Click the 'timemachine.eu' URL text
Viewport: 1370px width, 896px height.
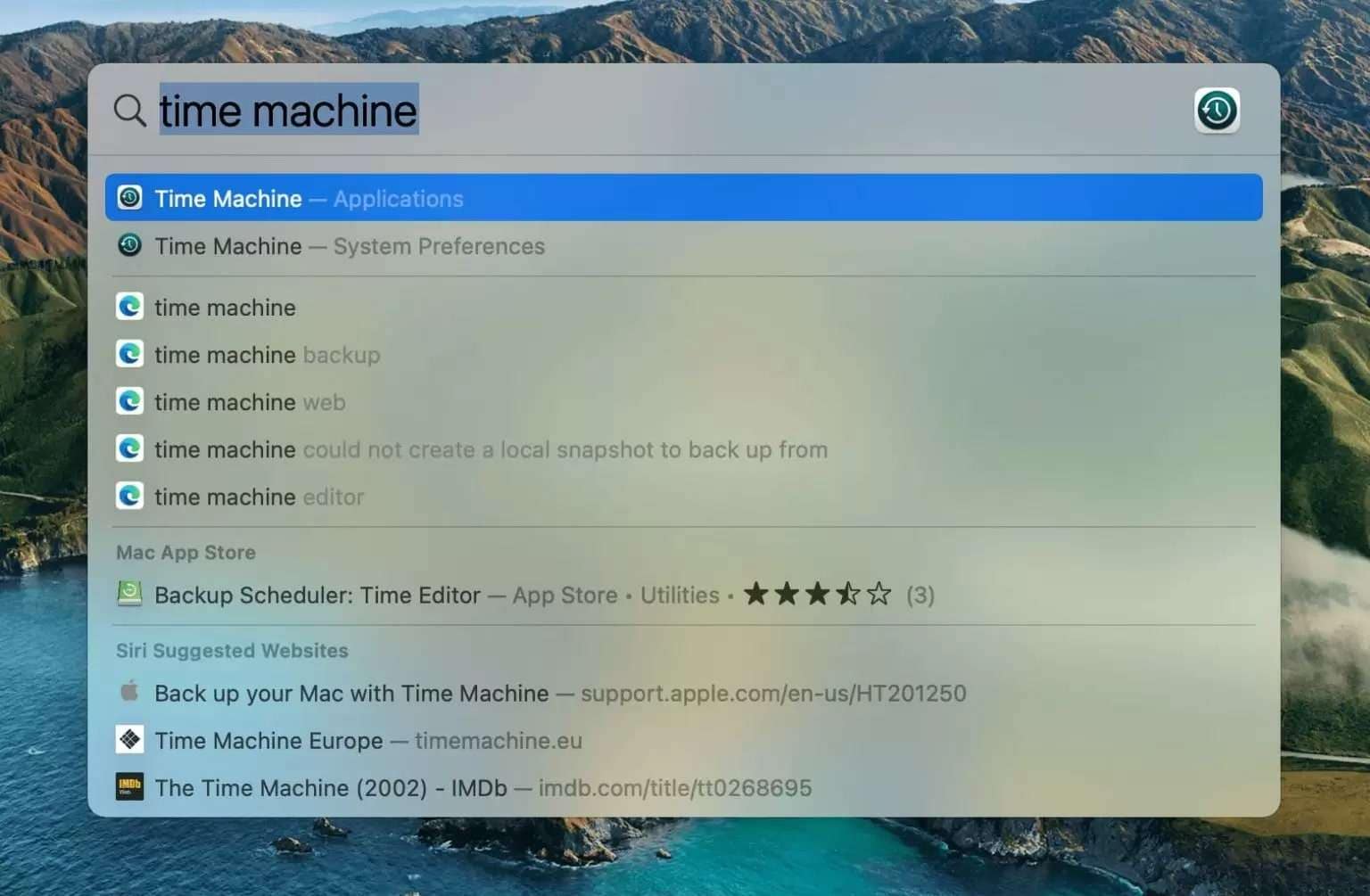[x=499, y=740]
